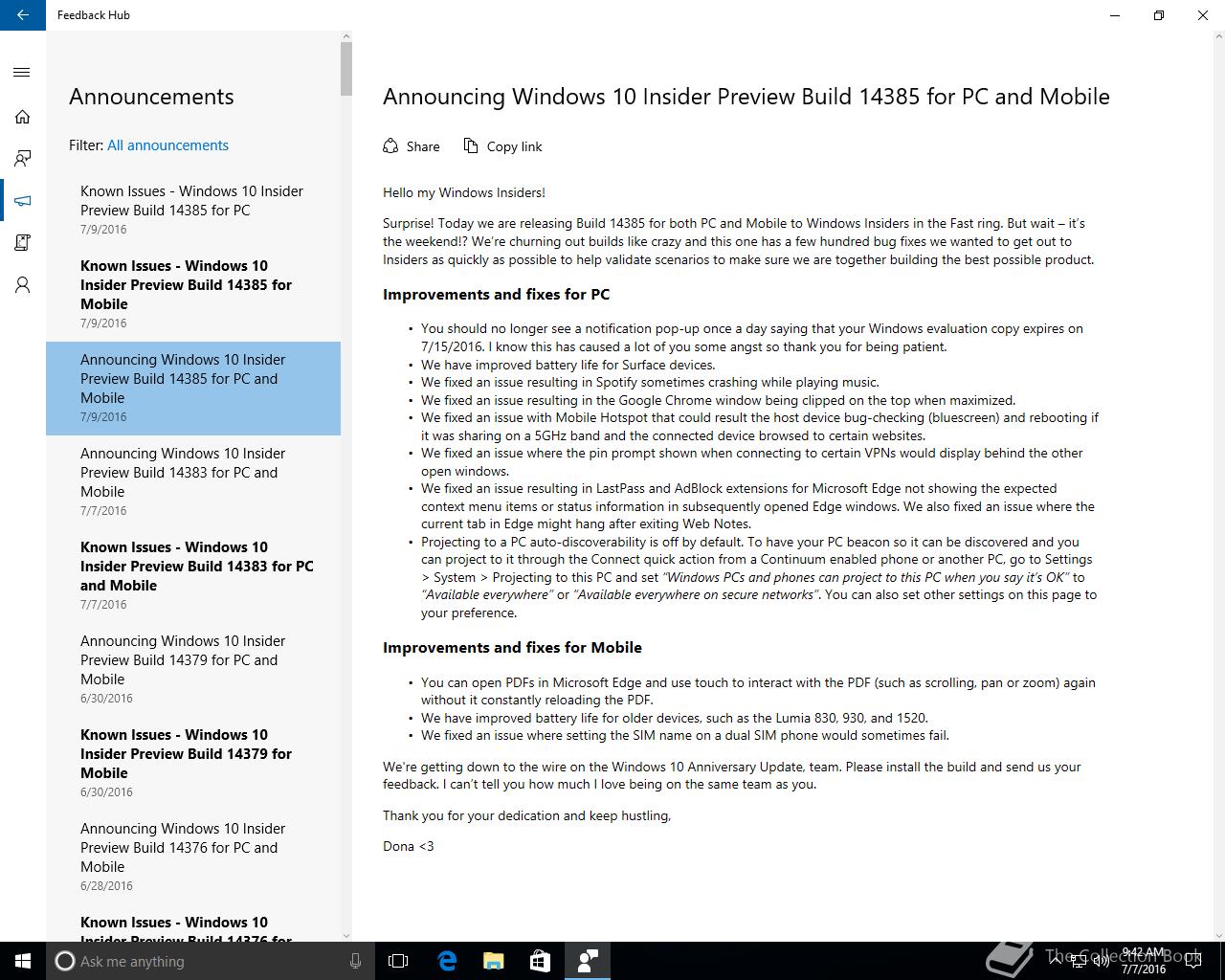Open File Explorer from the taskbar
The image size is (1225, 980).
tap(493, 961)
